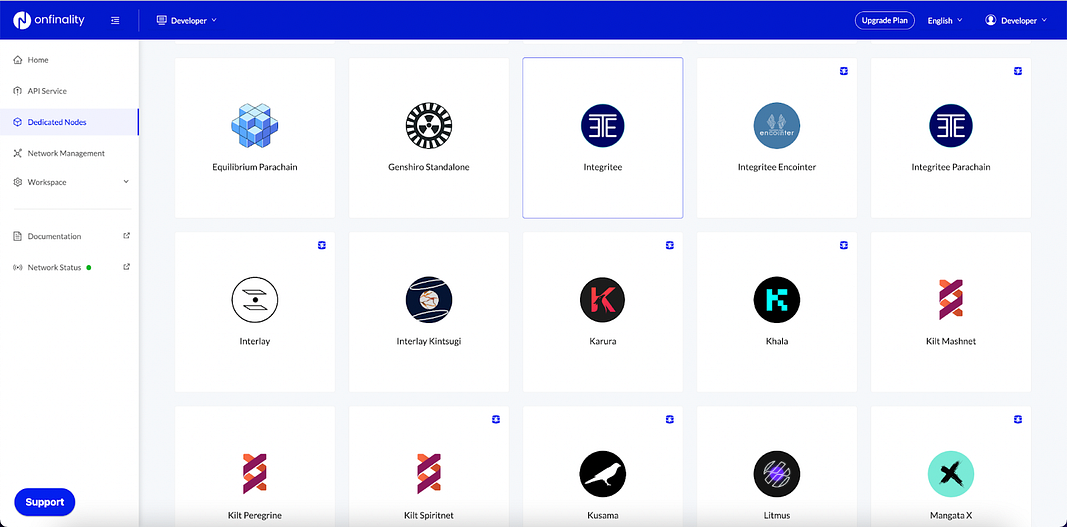Expand the Workspace sidebar section

pyautogui.click(x=69, y=182)
